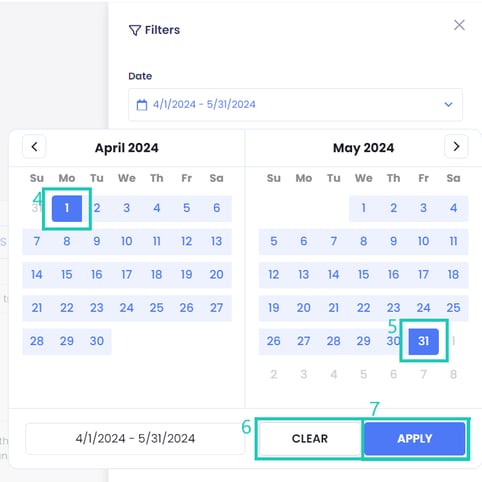Viewport: 482px width, 482px height.
Task: Choose May 26 in the calendar
Action: [274, 341]
